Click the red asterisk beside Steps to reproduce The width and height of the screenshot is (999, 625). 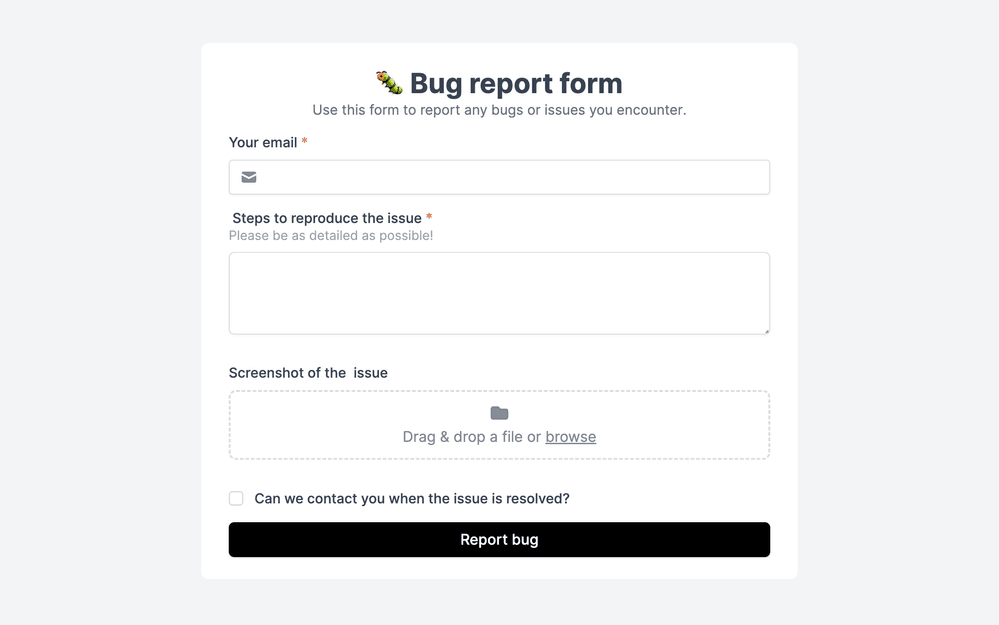[x=429, y=218]
